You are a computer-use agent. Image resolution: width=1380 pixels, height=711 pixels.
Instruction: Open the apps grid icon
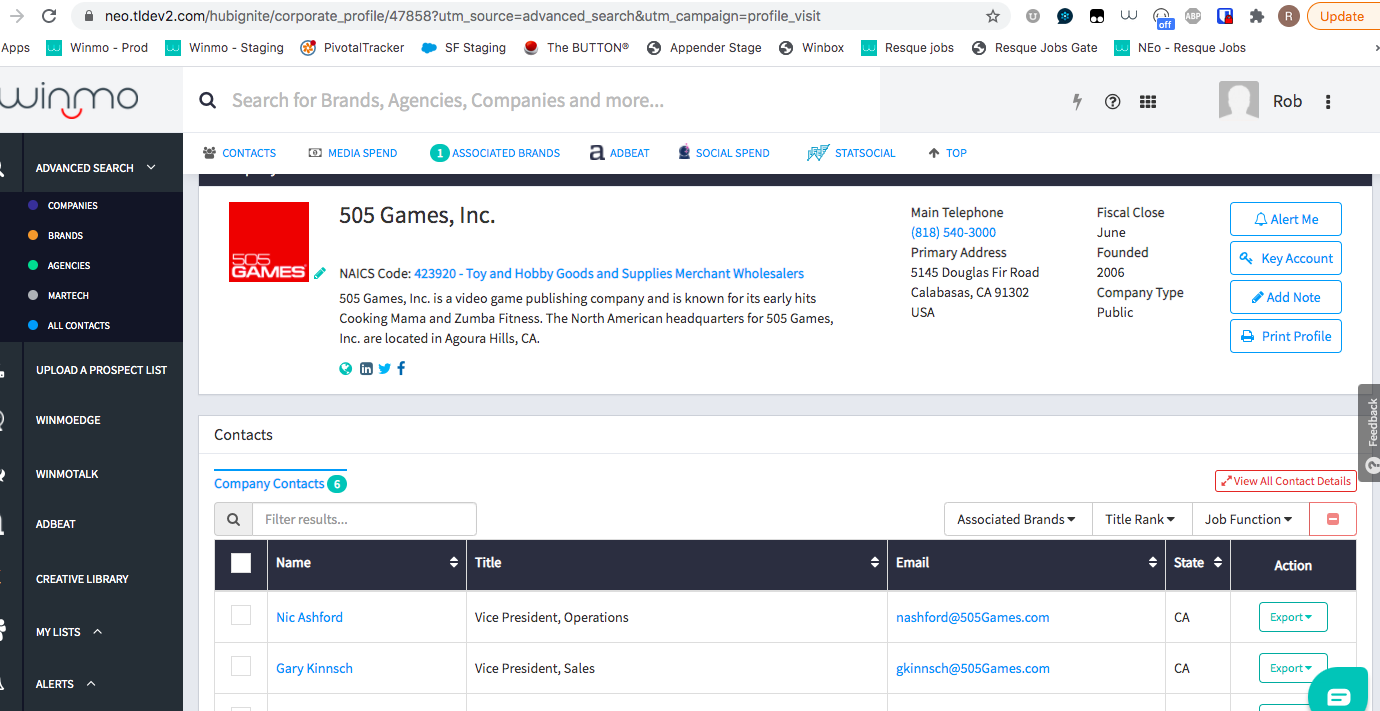pos(1148,101)
